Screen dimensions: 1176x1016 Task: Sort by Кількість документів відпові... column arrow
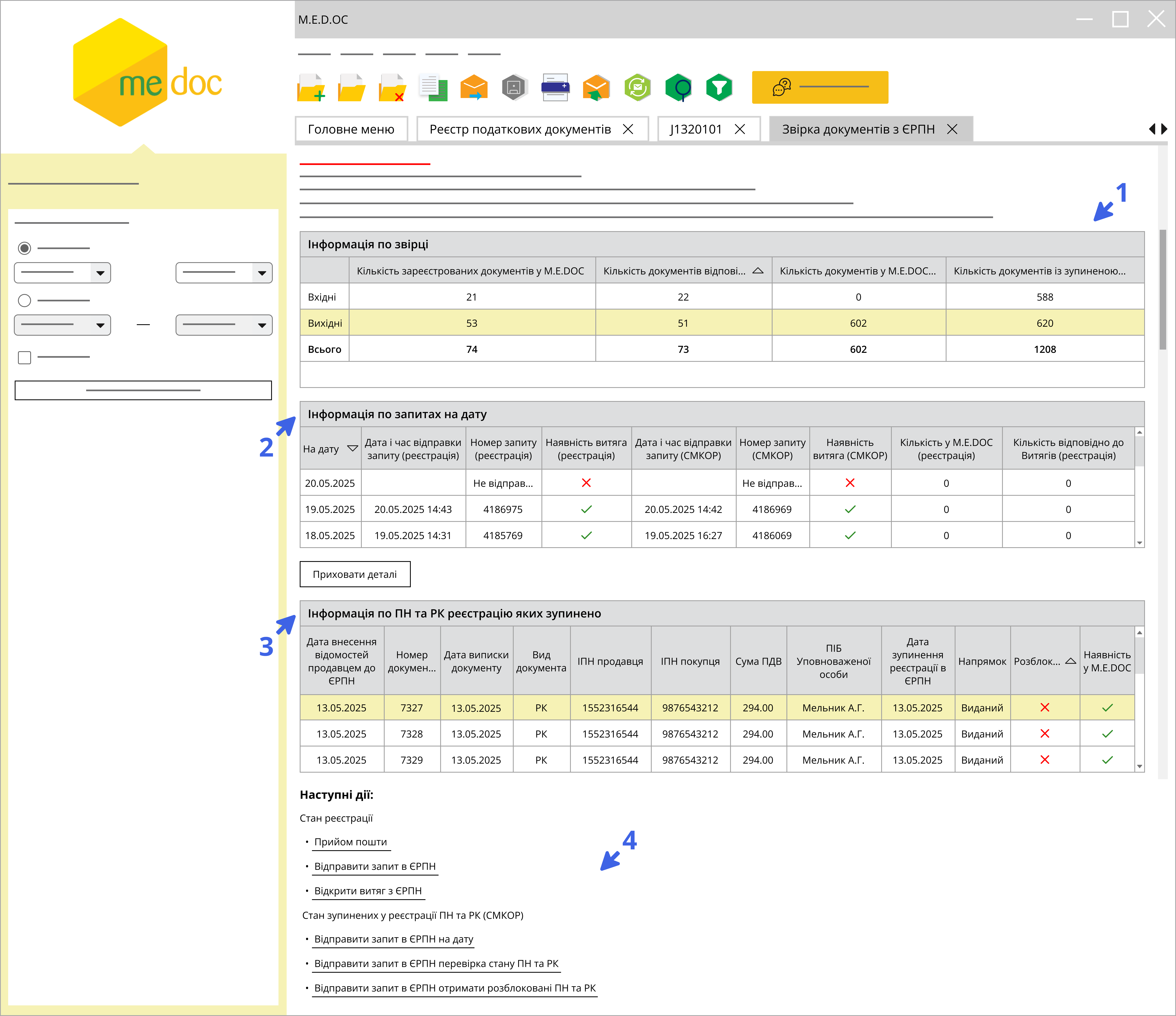pos(758,271)
